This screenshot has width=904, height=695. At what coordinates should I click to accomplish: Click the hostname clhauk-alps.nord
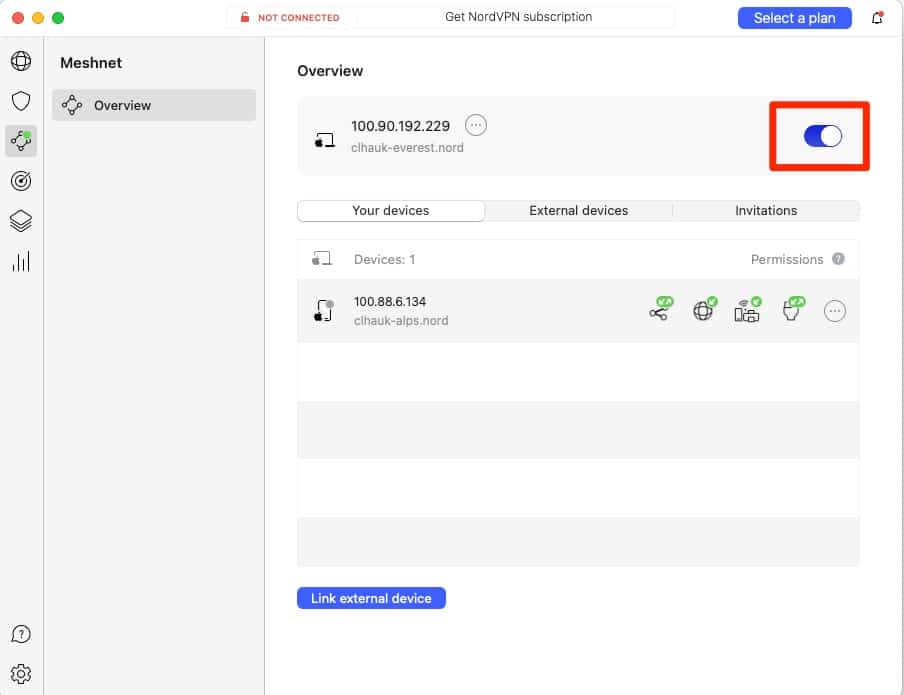pos(401,321)
